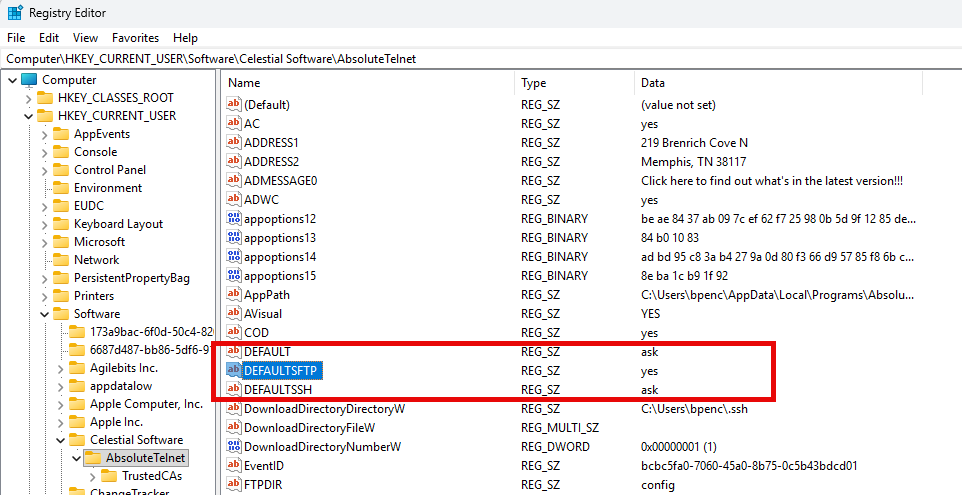The image size is (962, 495).
Task: Select the Control Panel key in tree
Action: tap(110, 170)
